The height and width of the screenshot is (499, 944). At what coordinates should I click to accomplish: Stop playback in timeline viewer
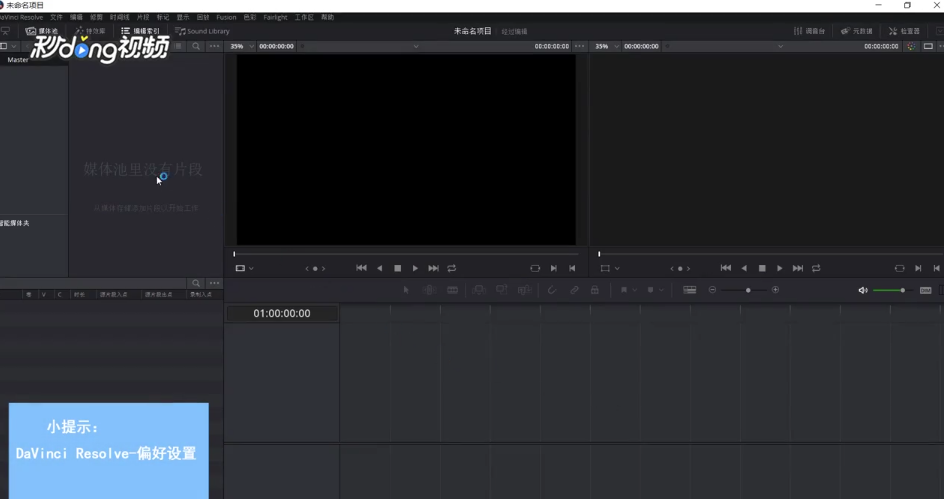click(762, 268)
